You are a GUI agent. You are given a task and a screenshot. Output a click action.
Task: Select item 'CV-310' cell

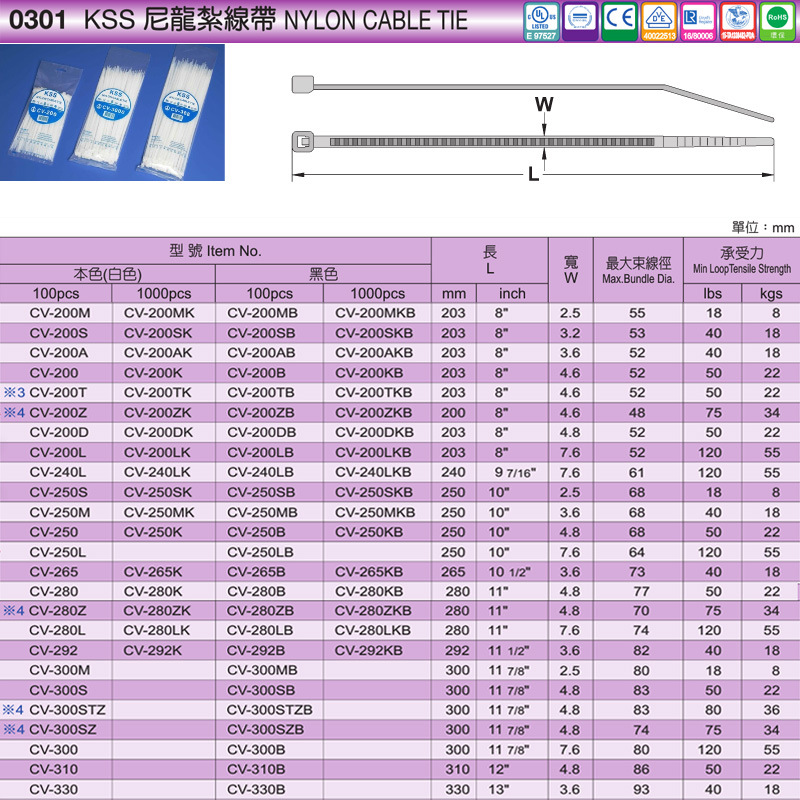pos(54,769)
